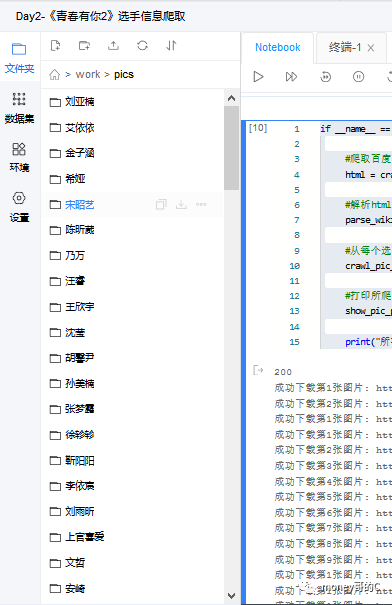Screen dimensions: 392x605
Task: Click the show_pic line 13 of code
Action: pos(368,311)
